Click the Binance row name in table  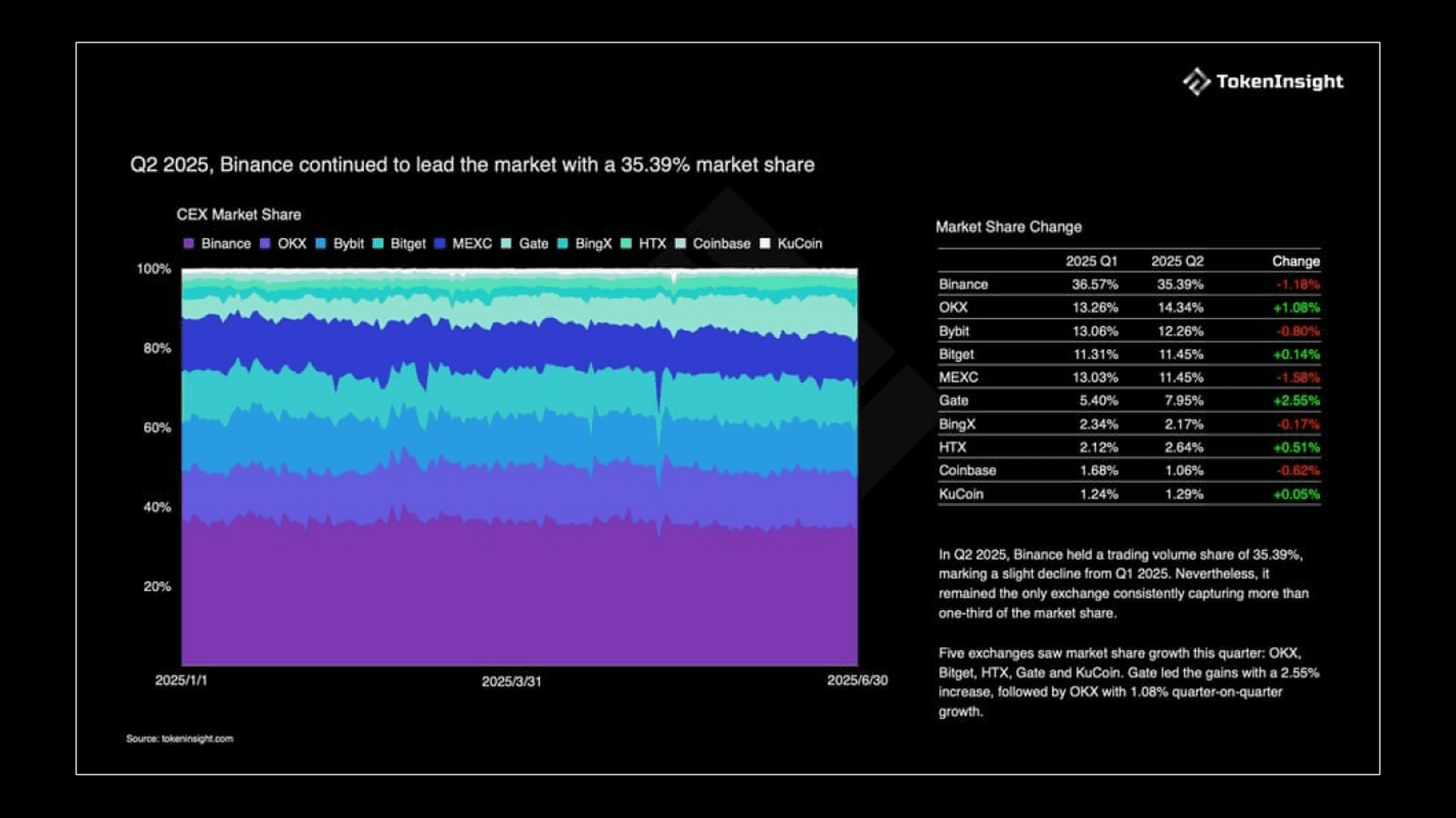963,284
